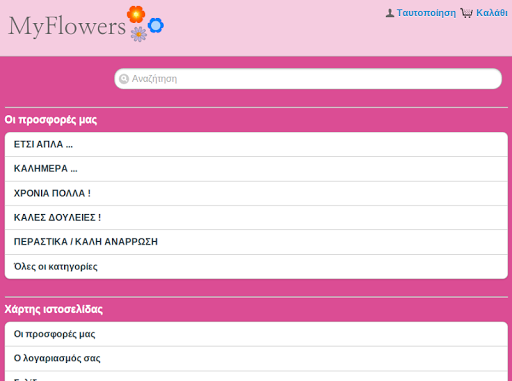Open the ΚΑΛΕΣ ΔΟΥΛΕΙΕΣ ! category
The image size is (512, 381).
[256, 217]
